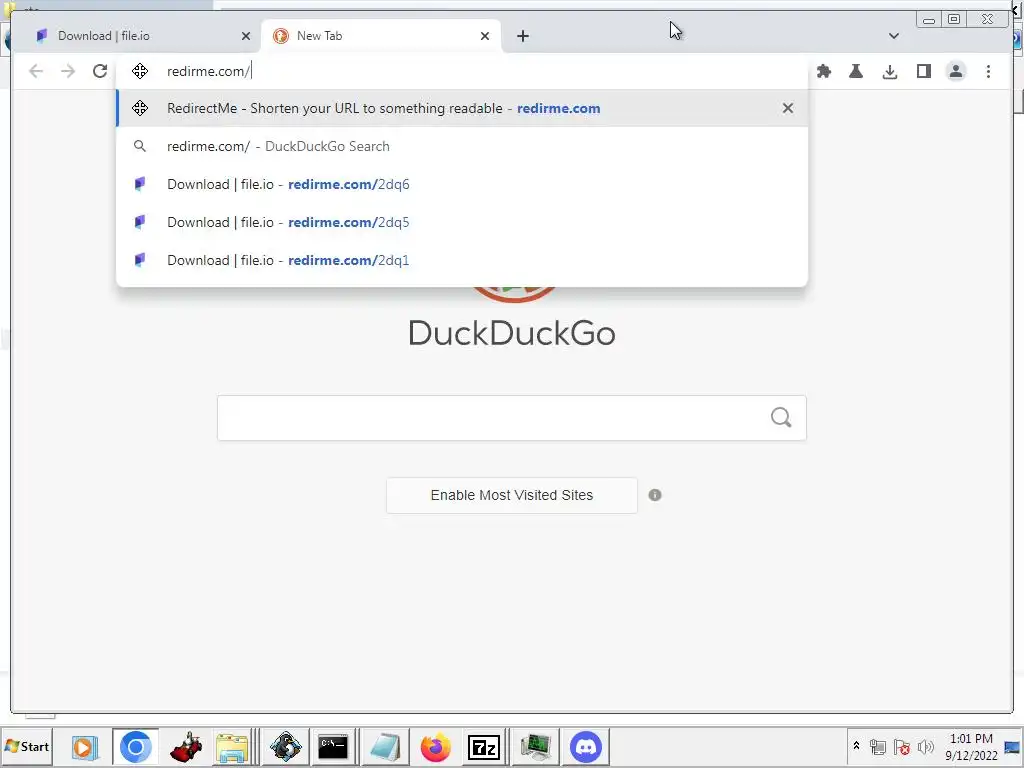Screen dimensions: 1024x768
Task: Open the profile avatar menu
Action: [x=956, y=71]
